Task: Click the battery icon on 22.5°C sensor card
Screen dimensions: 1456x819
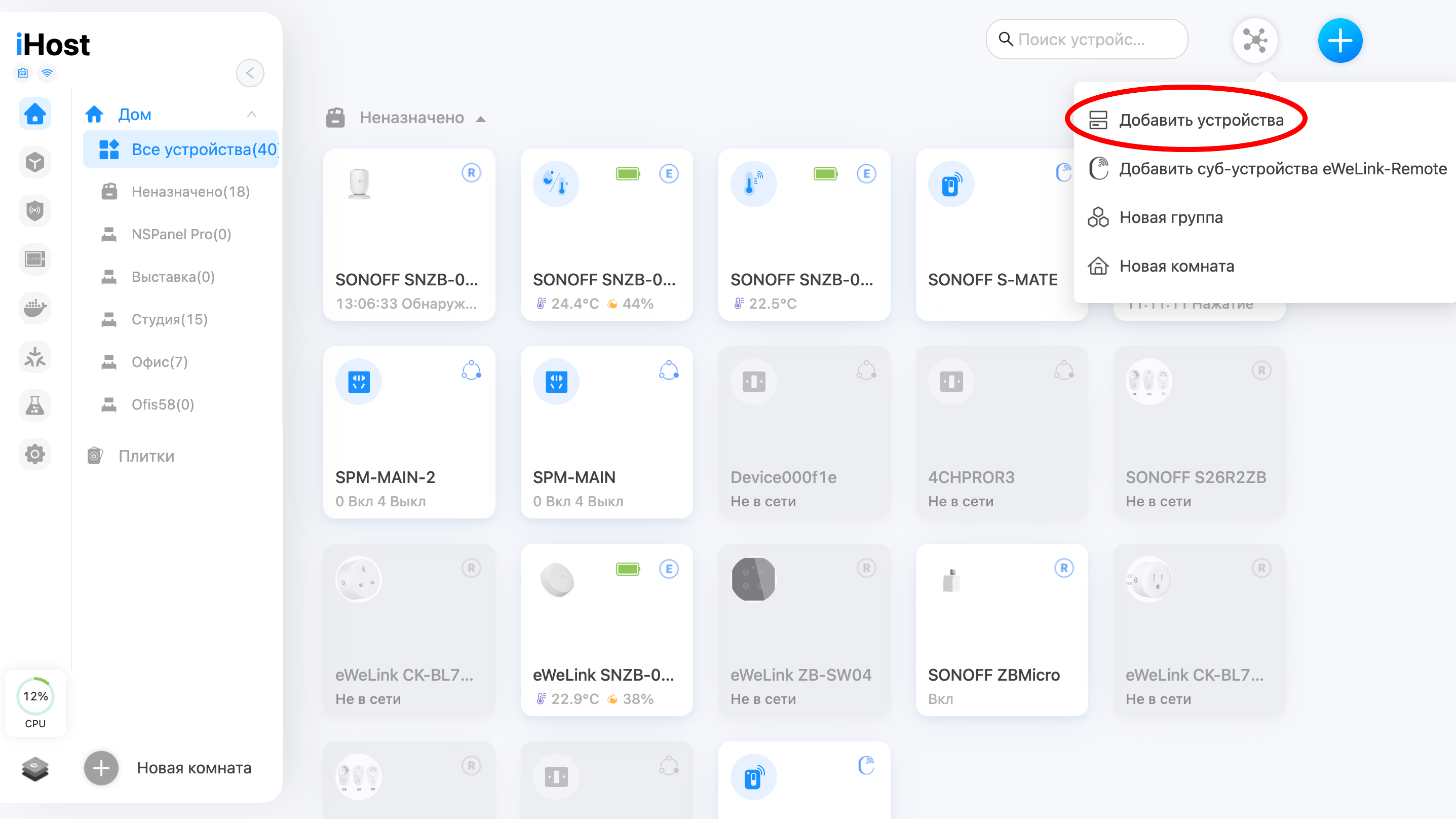Action: [826, 174]
